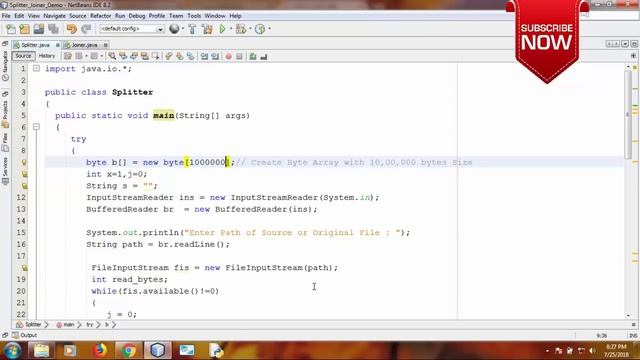
Task: Click the Windows Start button
Action: coord(12,350)
